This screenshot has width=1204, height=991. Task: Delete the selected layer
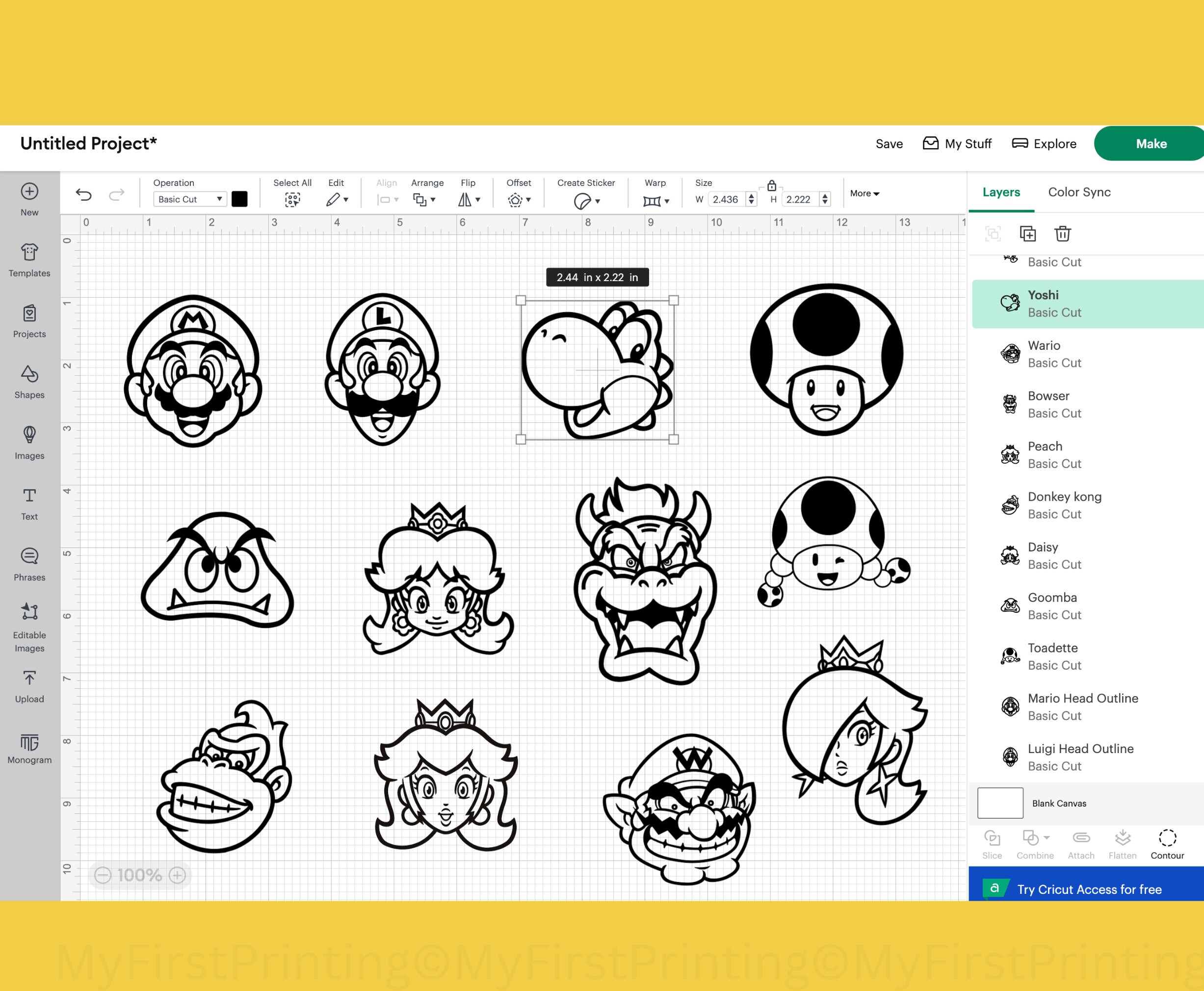[1062, 234]
